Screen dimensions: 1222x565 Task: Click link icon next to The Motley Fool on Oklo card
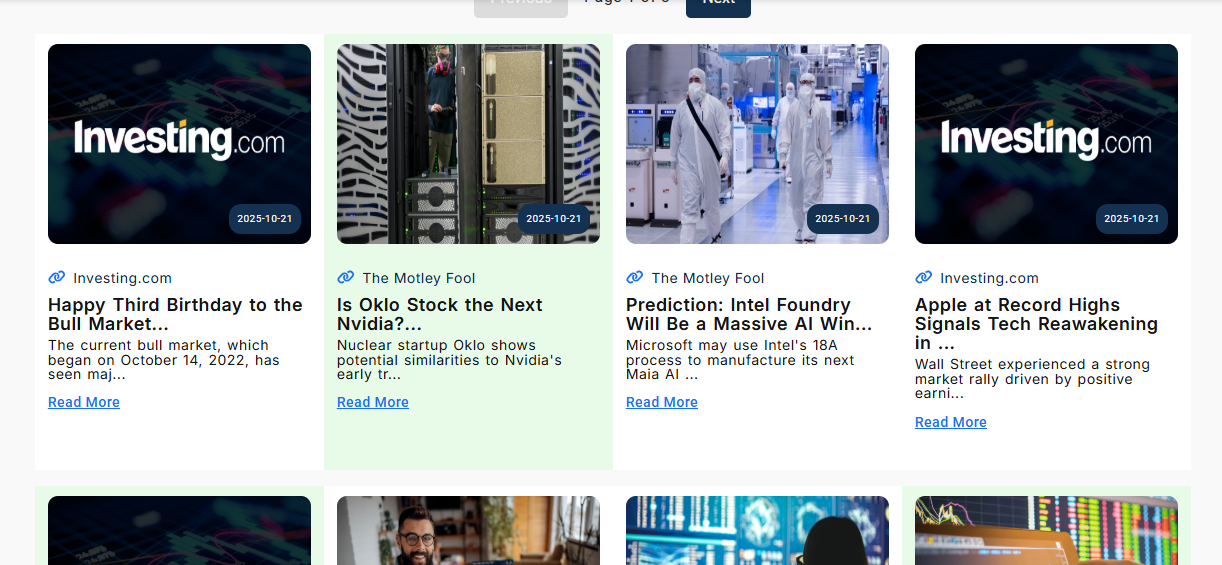345,277
